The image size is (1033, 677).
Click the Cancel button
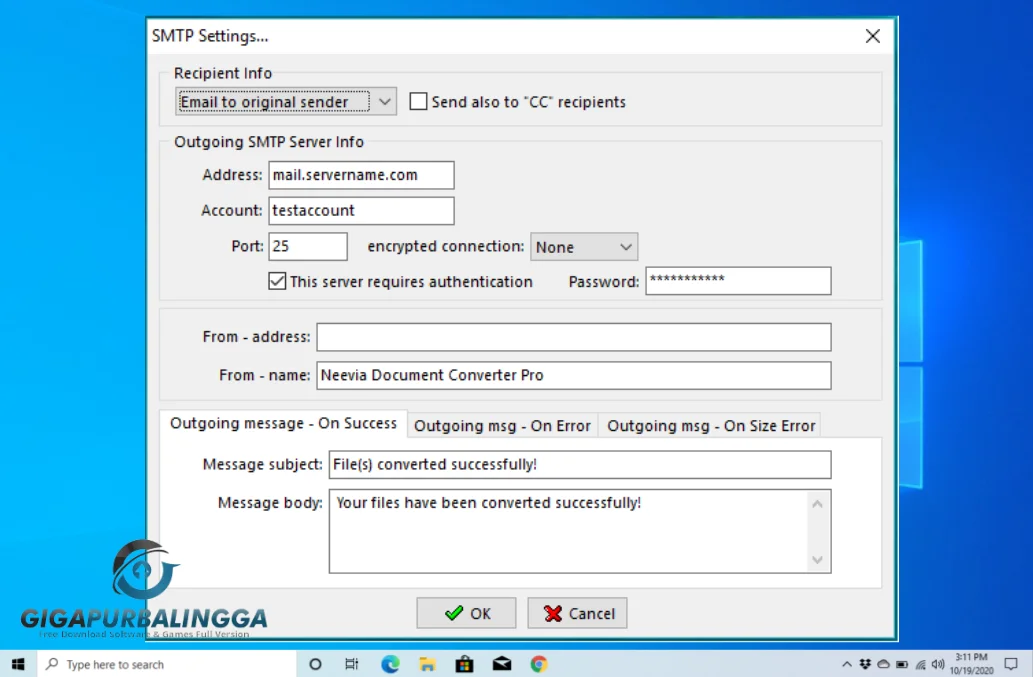click(x=577, y=613)
